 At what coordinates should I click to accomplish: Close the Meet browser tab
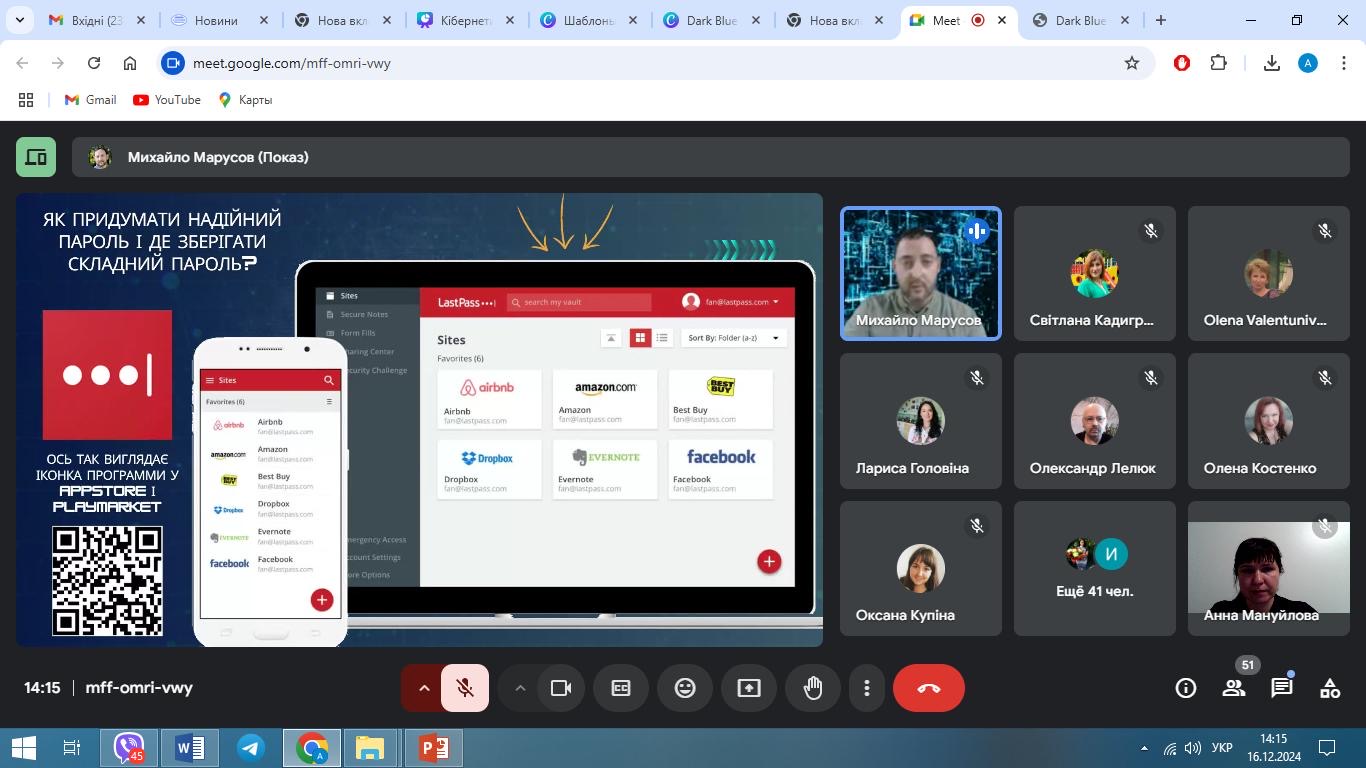[x=1002, y=20]
